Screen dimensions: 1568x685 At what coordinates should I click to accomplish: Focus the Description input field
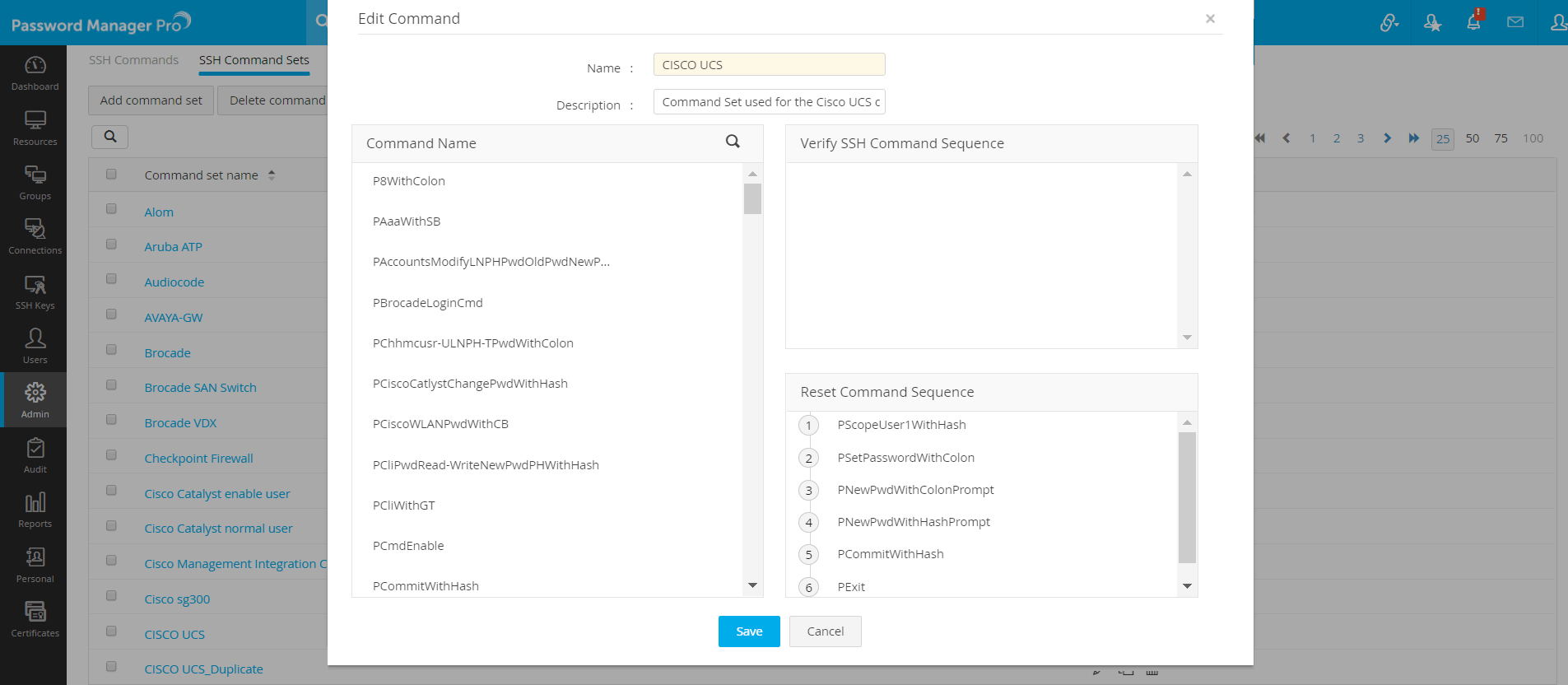[769, 102]
